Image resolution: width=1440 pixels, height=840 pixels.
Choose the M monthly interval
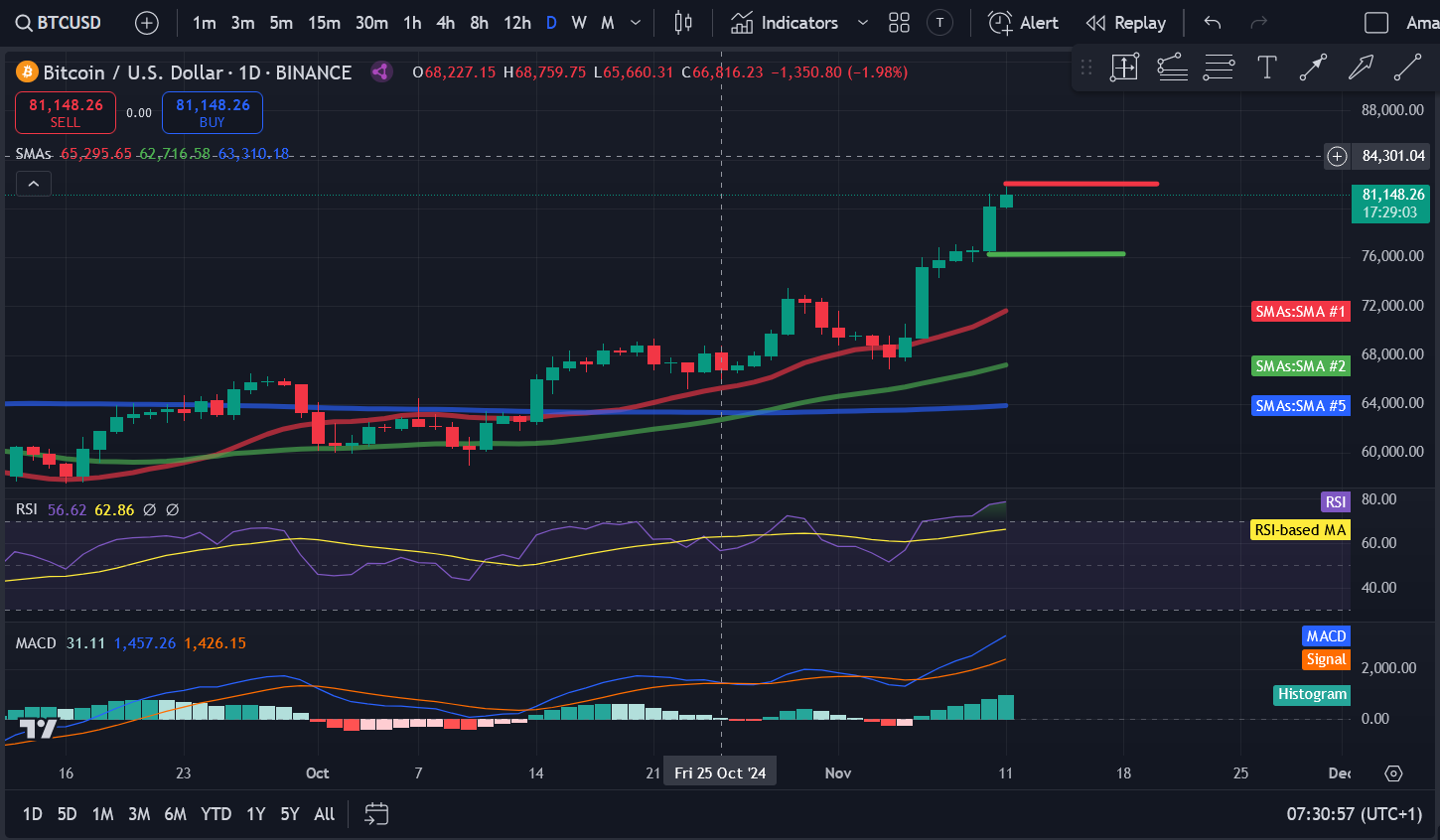[608, 23]
